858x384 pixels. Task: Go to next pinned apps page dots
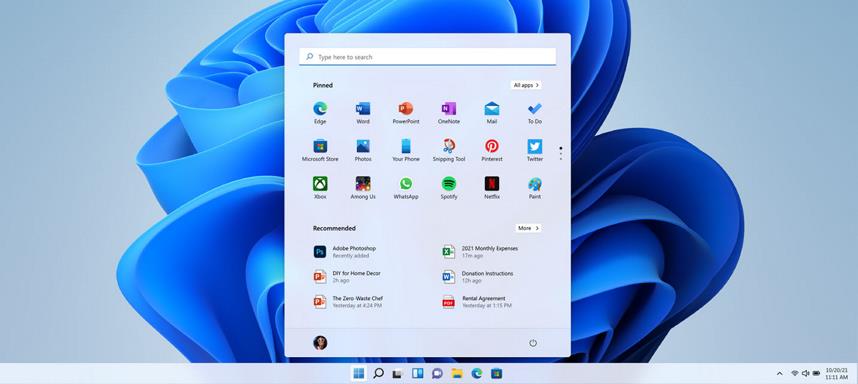(561, 153)
